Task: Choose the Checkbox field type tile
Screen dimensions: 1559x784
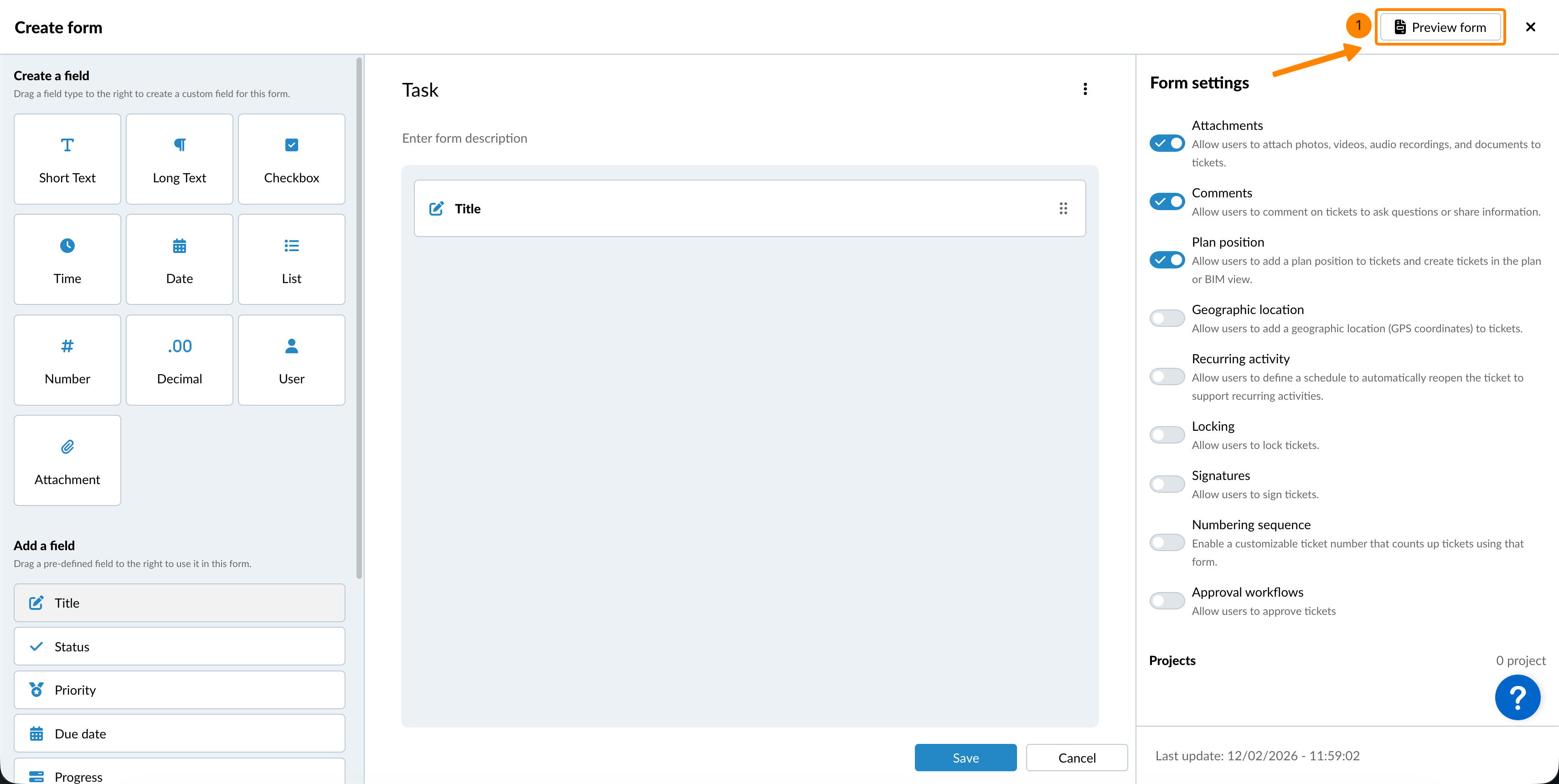Action: 291,159
